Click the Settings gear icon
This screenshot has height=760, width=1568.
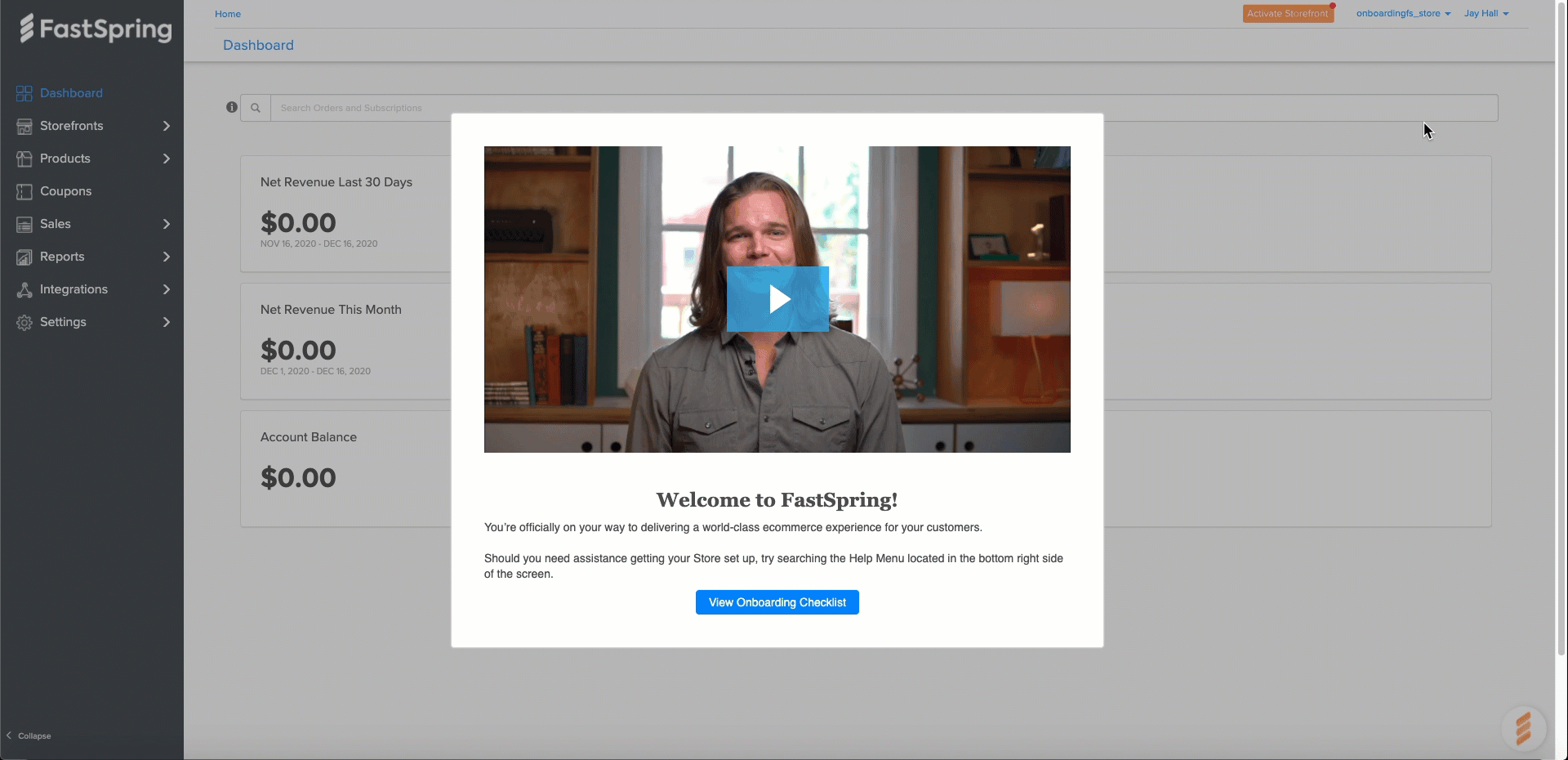click(x=24, y=322)
